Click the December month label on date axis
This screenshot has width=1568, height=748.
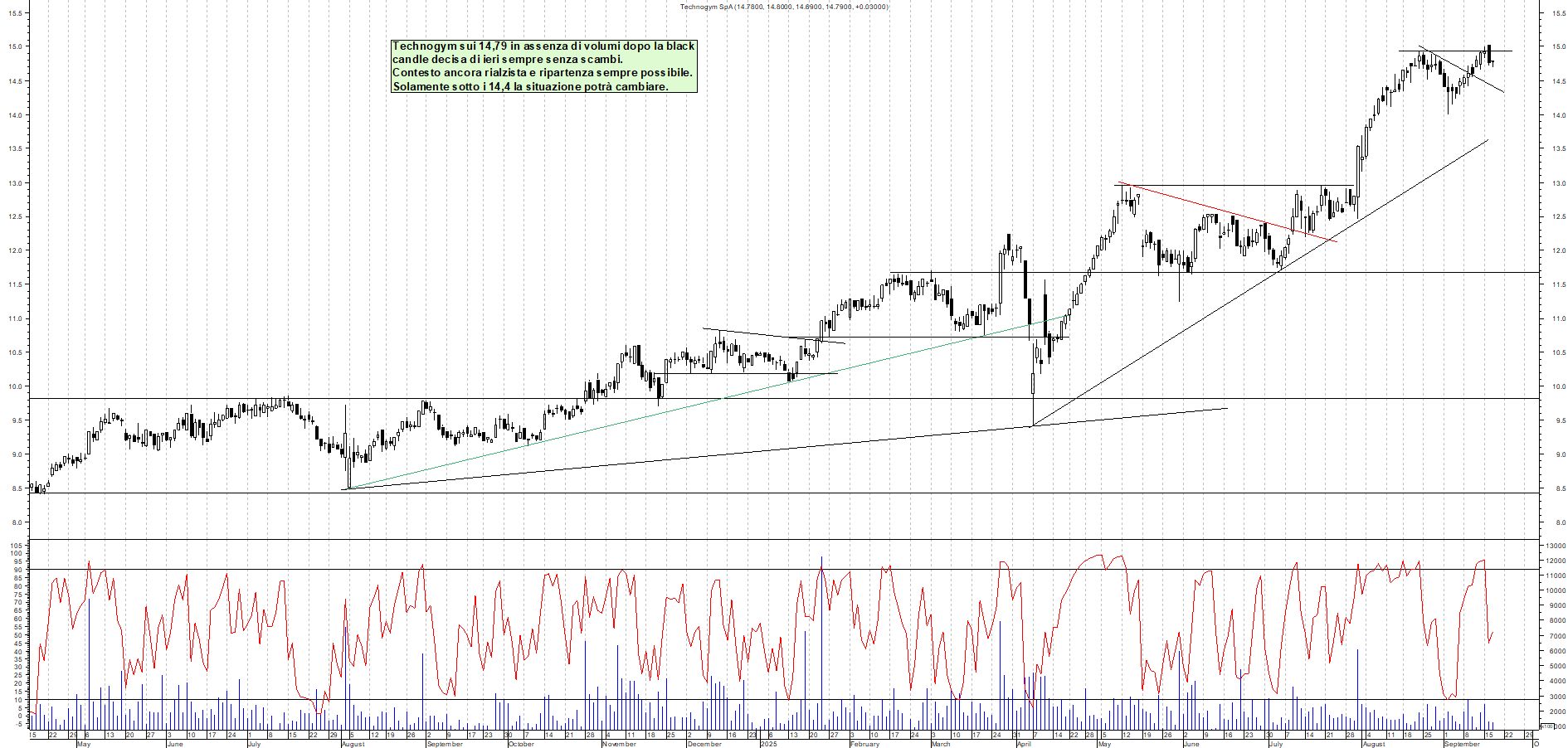coord(704,744)
